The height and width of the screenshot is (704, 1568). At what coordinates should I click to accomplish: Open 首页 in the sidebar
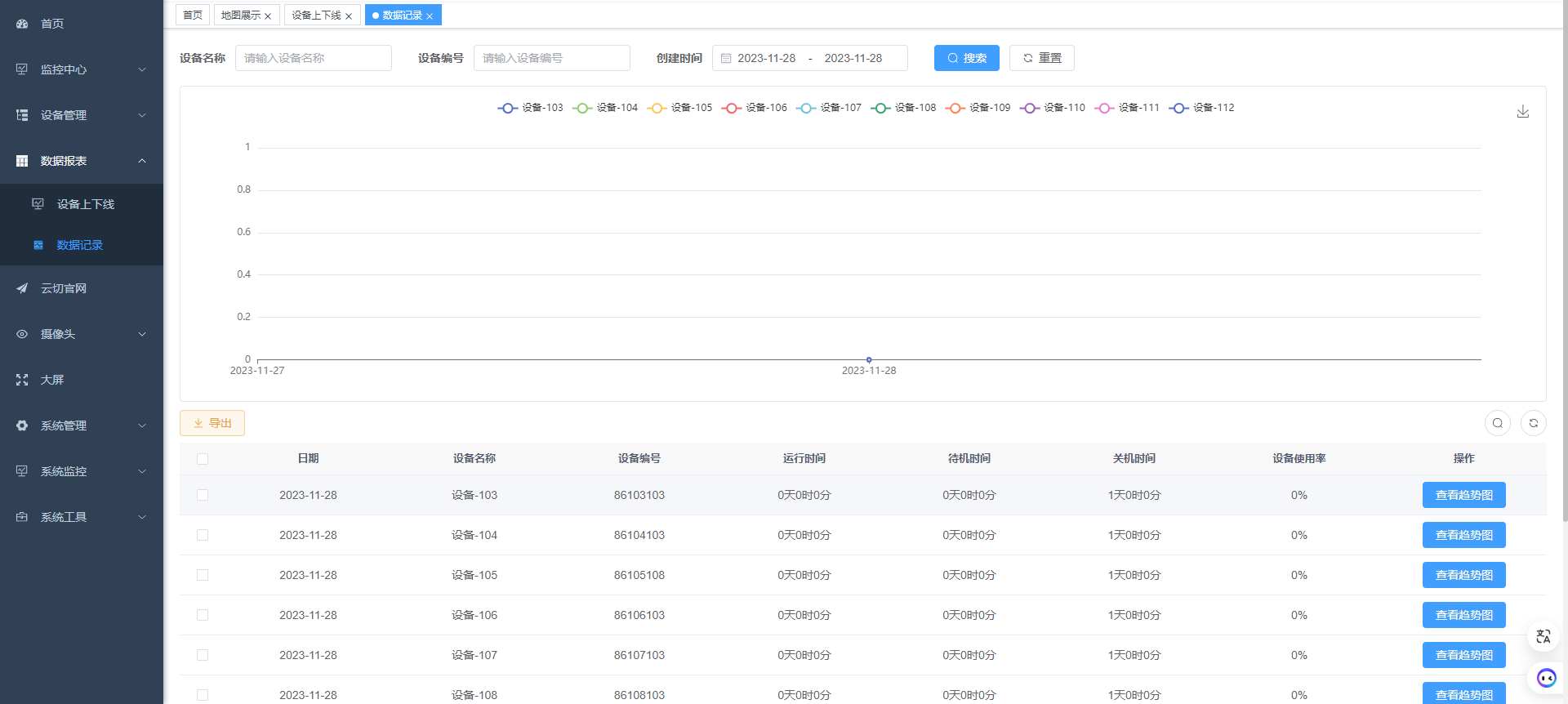(x=82, y=24)
